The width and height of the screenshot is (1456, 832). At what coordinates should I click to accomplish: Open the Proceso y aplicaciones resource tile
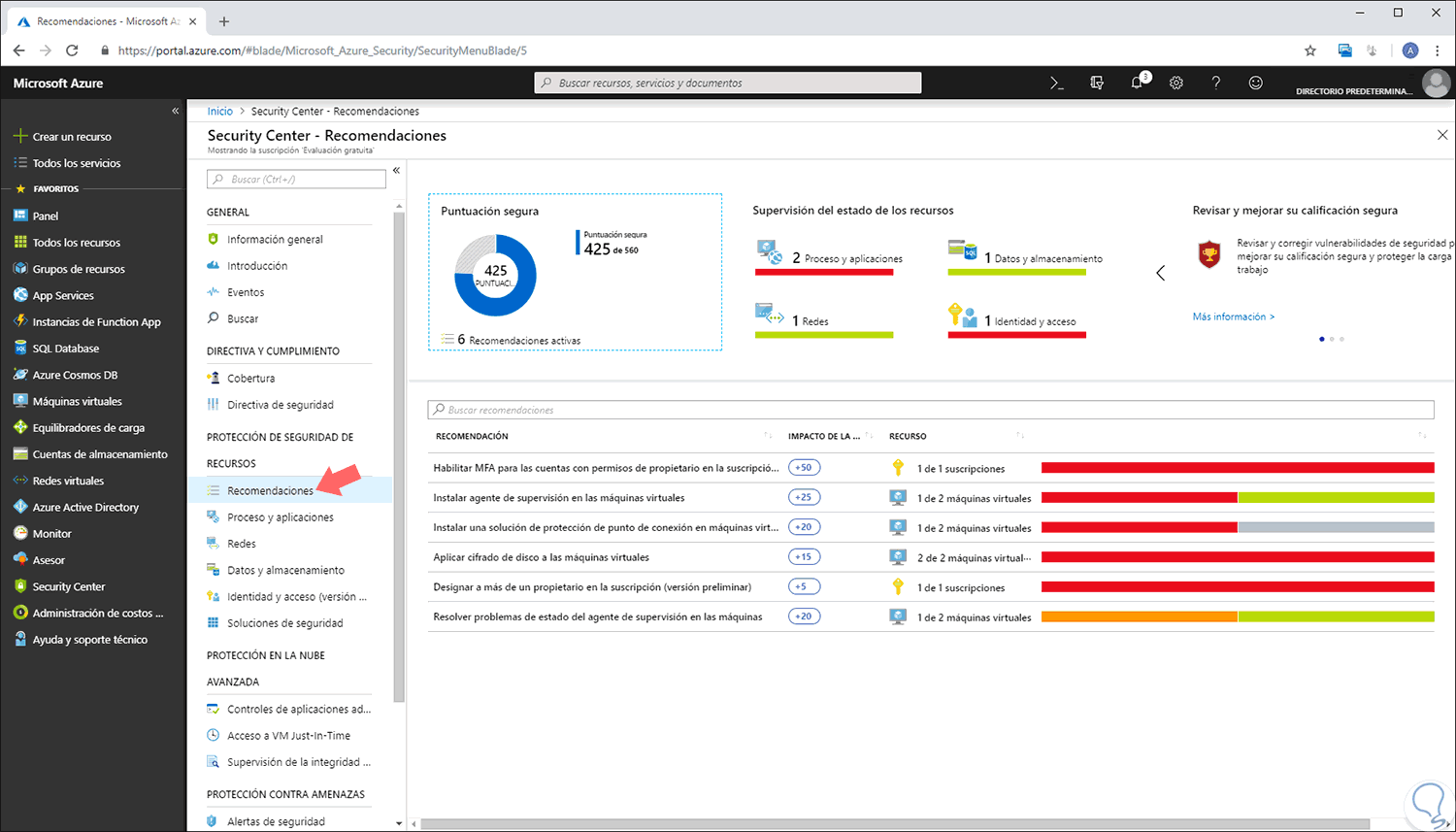point(829,257)
